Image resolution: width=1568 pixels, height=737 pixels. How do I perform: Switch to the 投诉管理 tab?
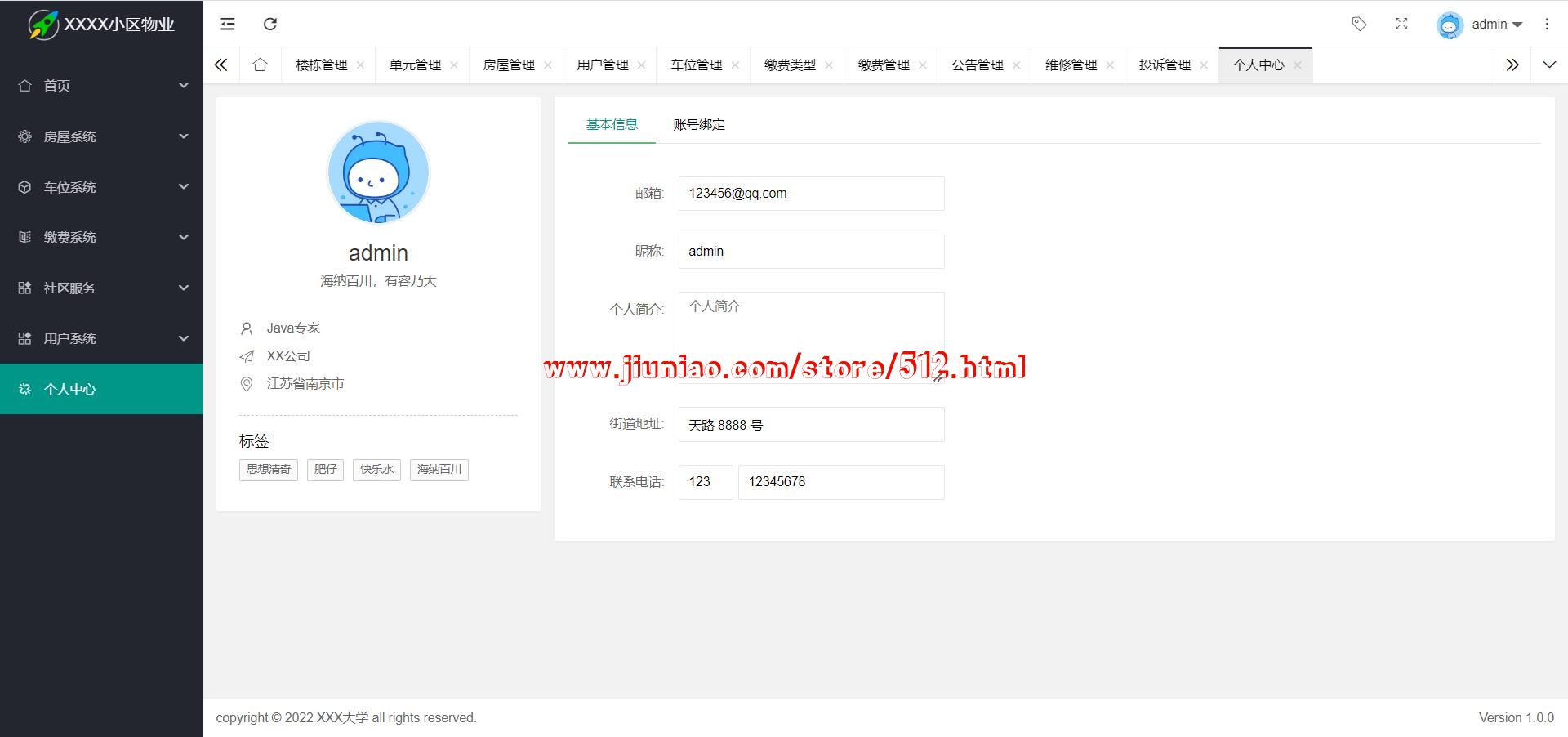1165,65
